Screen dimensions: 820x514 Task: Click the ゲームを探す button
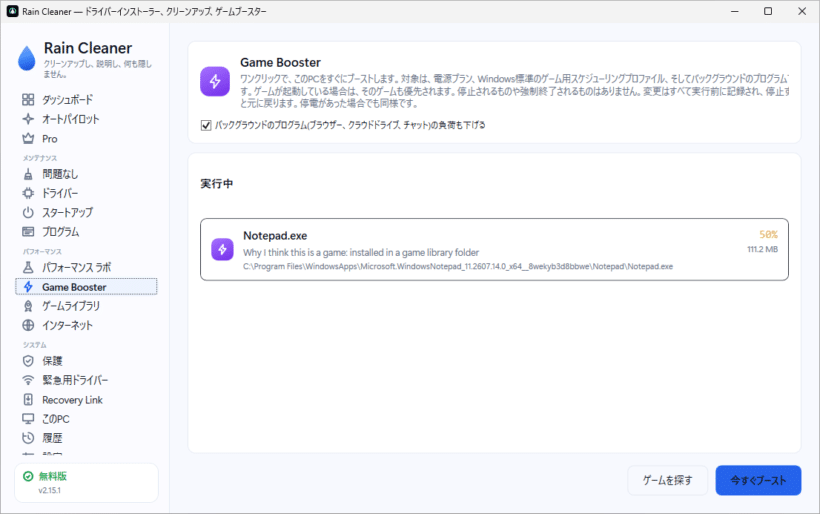click(667, 480)
